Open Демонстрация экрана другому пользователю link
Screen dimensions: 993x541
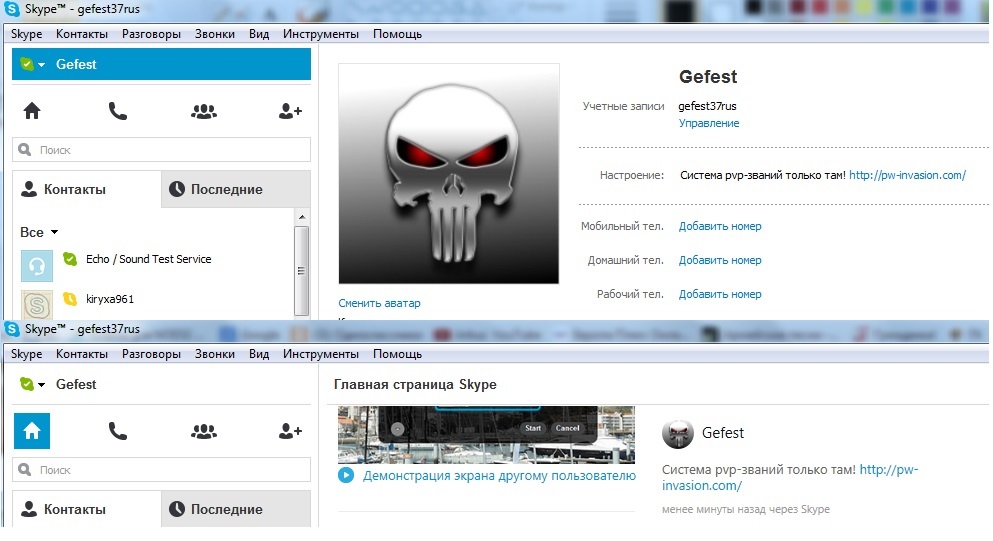point(499,476)
